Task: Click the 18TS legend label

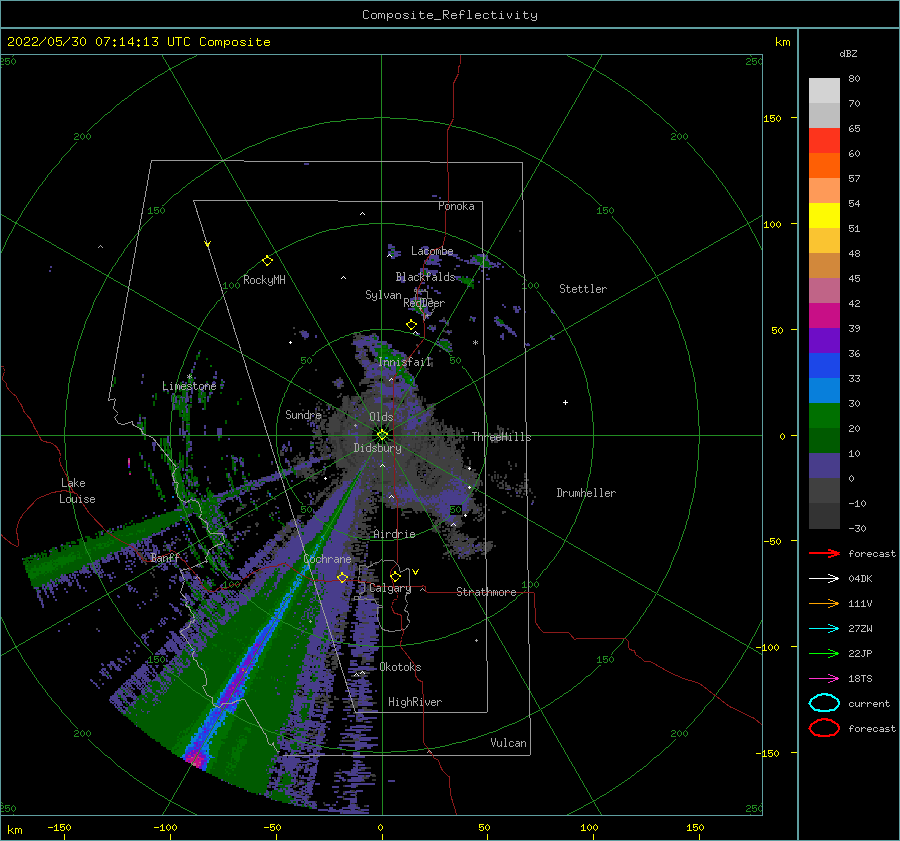Action: [860, 679]
